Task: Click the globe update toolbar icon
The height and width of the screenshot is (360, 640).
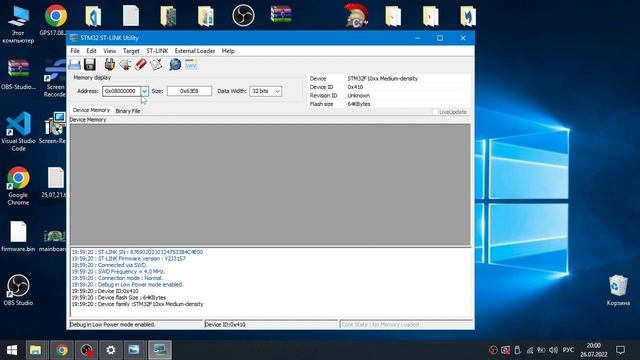Action: pyautogui.click(x=175, y=64)
